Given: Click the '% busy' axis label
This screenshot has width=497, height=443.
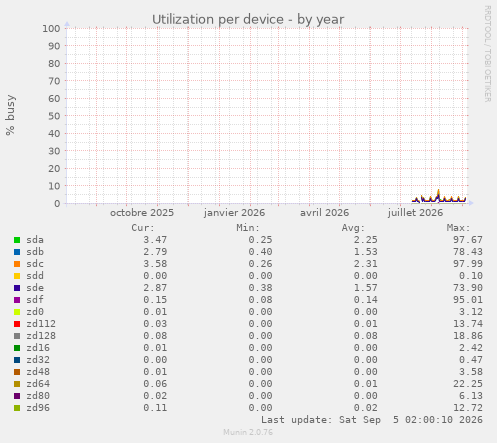Looking at the screenshot, I should 10,115.
